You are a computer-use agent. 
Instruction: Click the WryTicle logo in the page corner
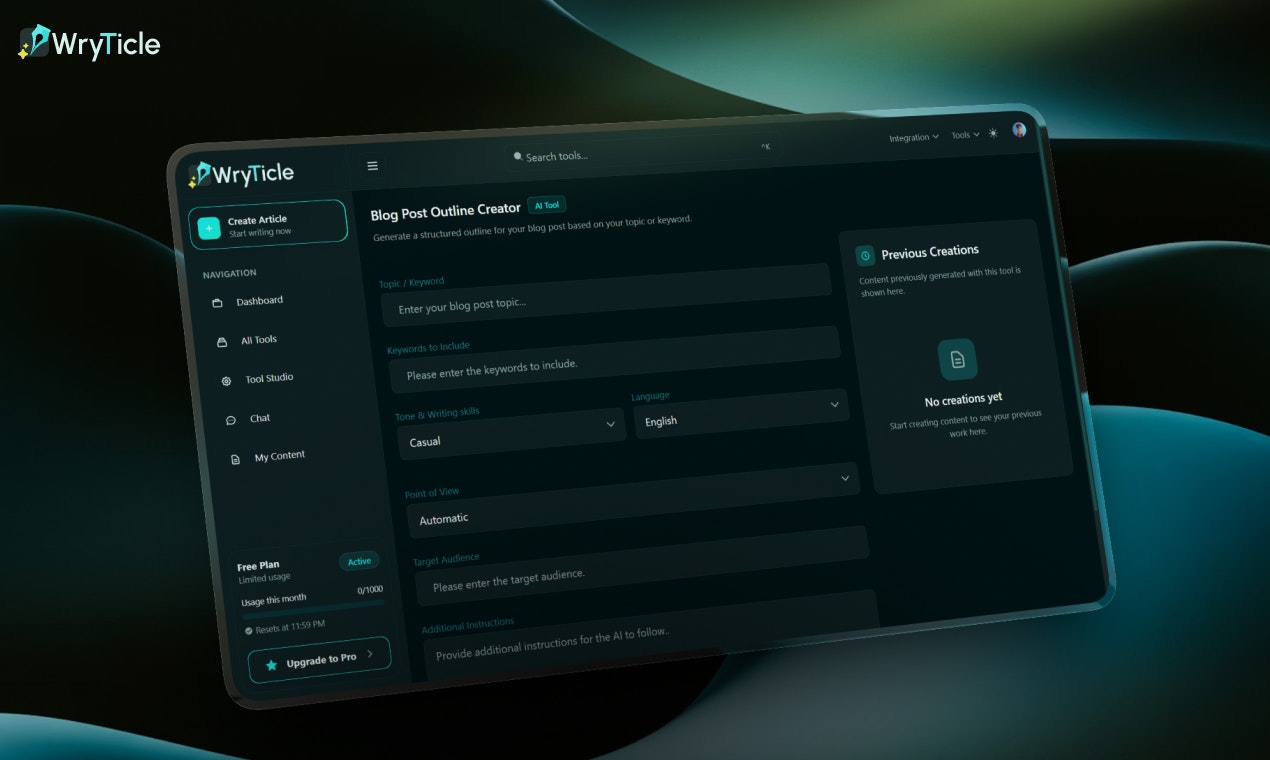pos(89,42)
